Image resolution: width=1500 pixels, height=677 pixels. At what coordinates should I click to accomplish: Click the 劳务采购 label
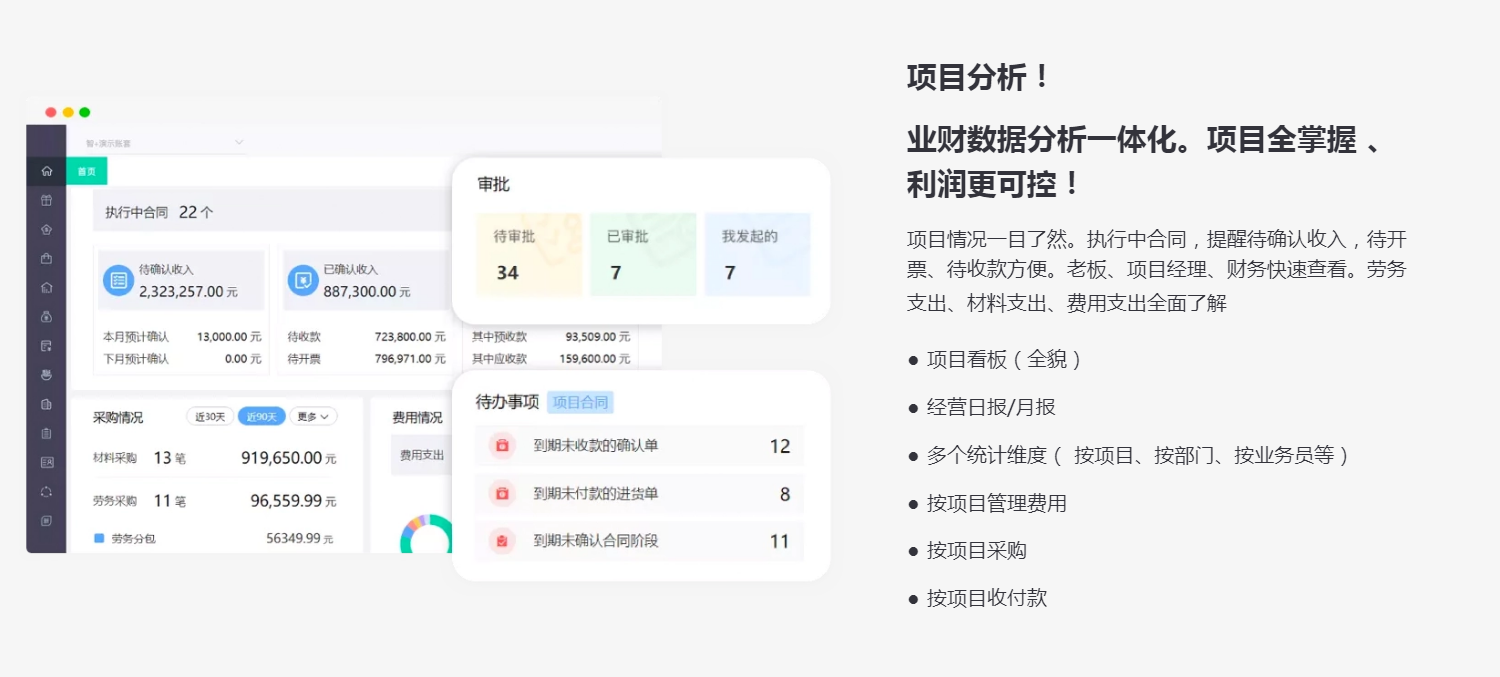pyautogui.click(x=115, y=501)
